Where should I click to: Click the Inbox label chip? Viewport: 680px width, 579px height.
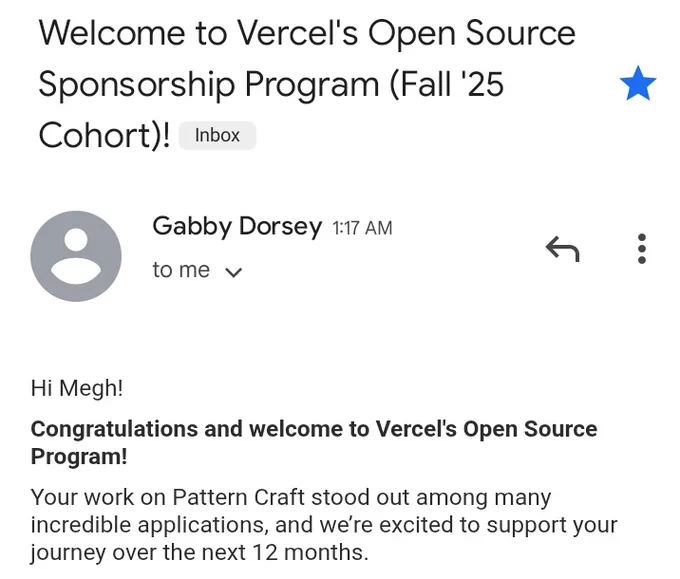coord(217,136)
